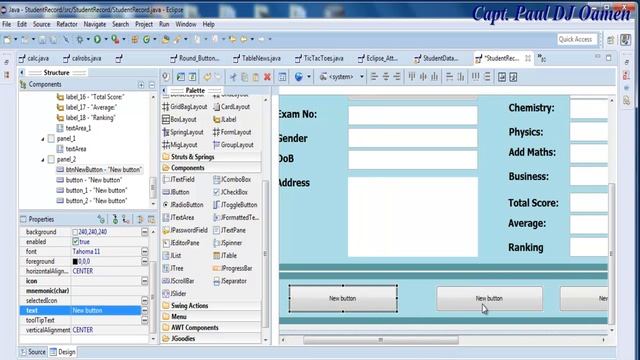Switch to the calc.java editor tab
The height and width of the screenshot is (360, 640).
coord(34,58)
